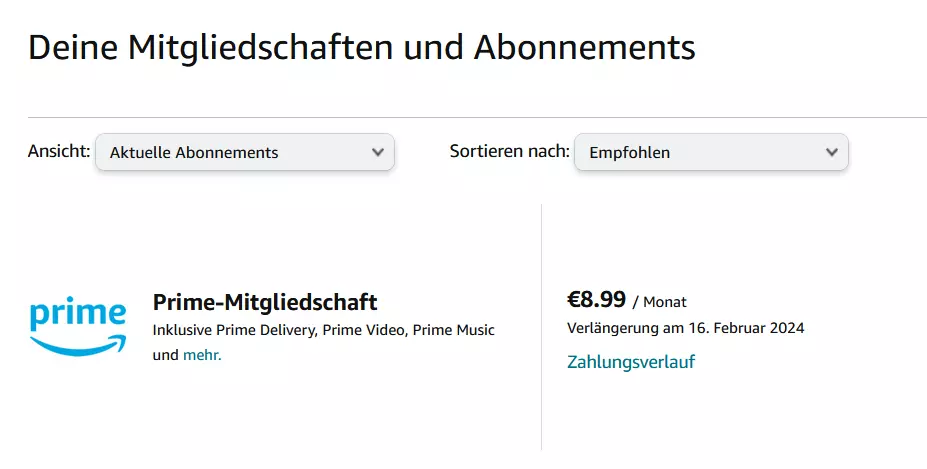927x469 pixels.
Task: Open the "Empfohlen" sort dropdown
Action: (711, 152)
